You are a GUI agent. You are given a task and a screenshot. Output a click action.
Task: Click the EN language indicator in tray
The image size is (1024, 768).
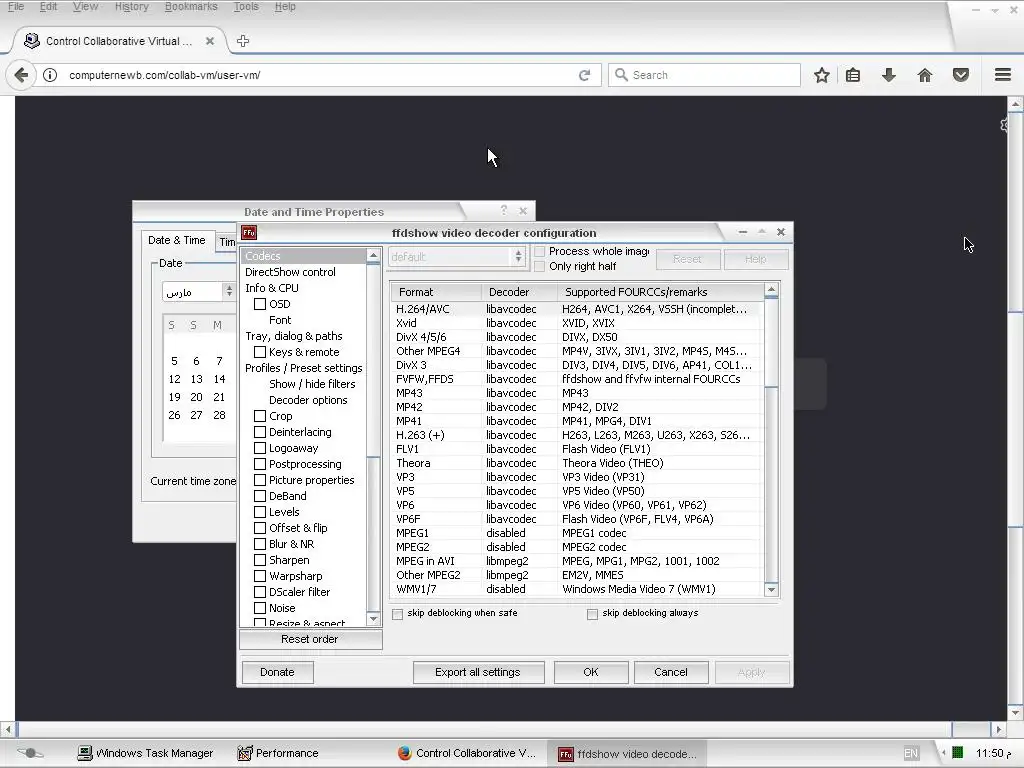click(x=911, y=754)
